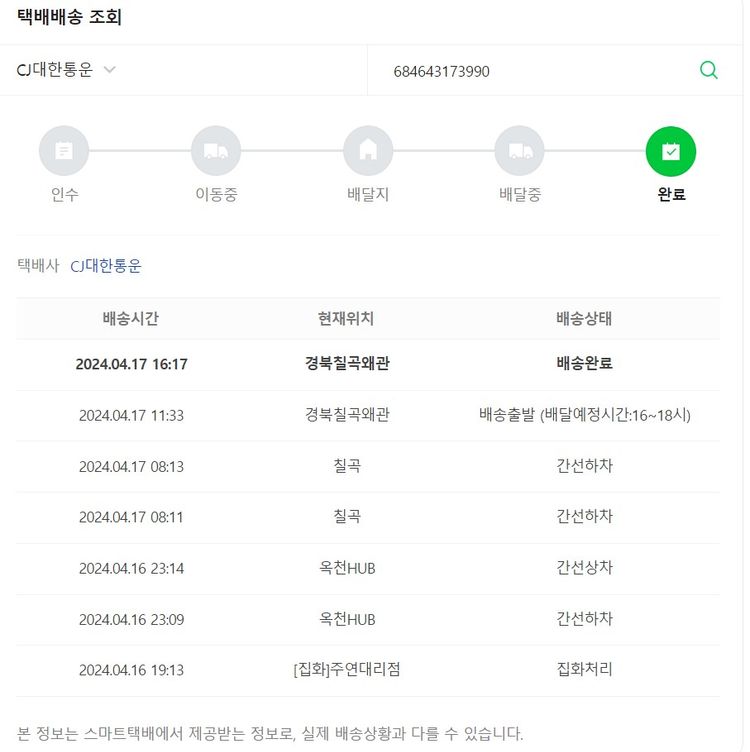Open the CJ대한통운 courier dropdown
The image size is (750, 752).
56,70
